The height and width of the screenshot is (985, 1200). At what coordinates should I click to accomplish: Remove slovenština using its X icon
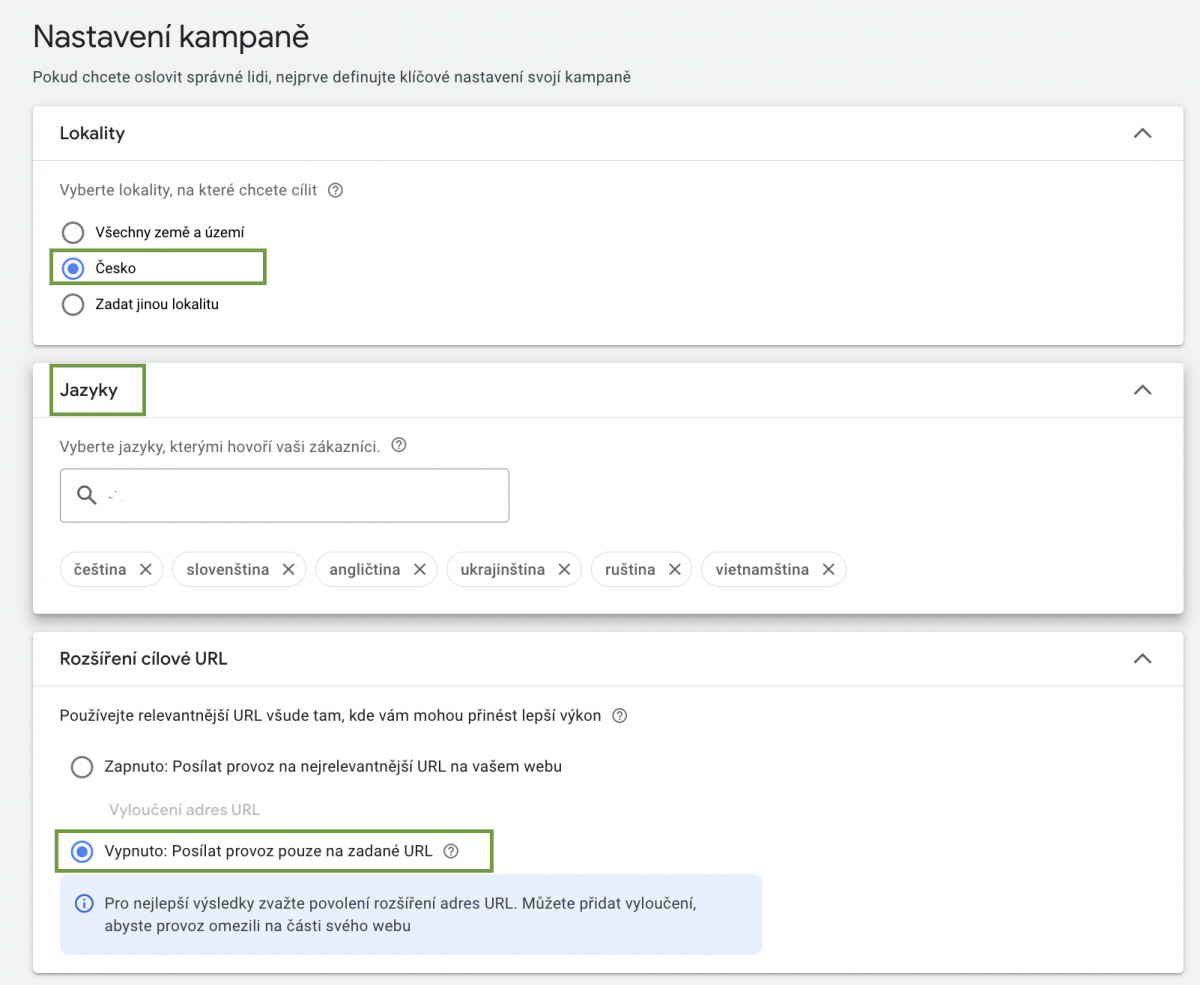click(x=288, y=569)
